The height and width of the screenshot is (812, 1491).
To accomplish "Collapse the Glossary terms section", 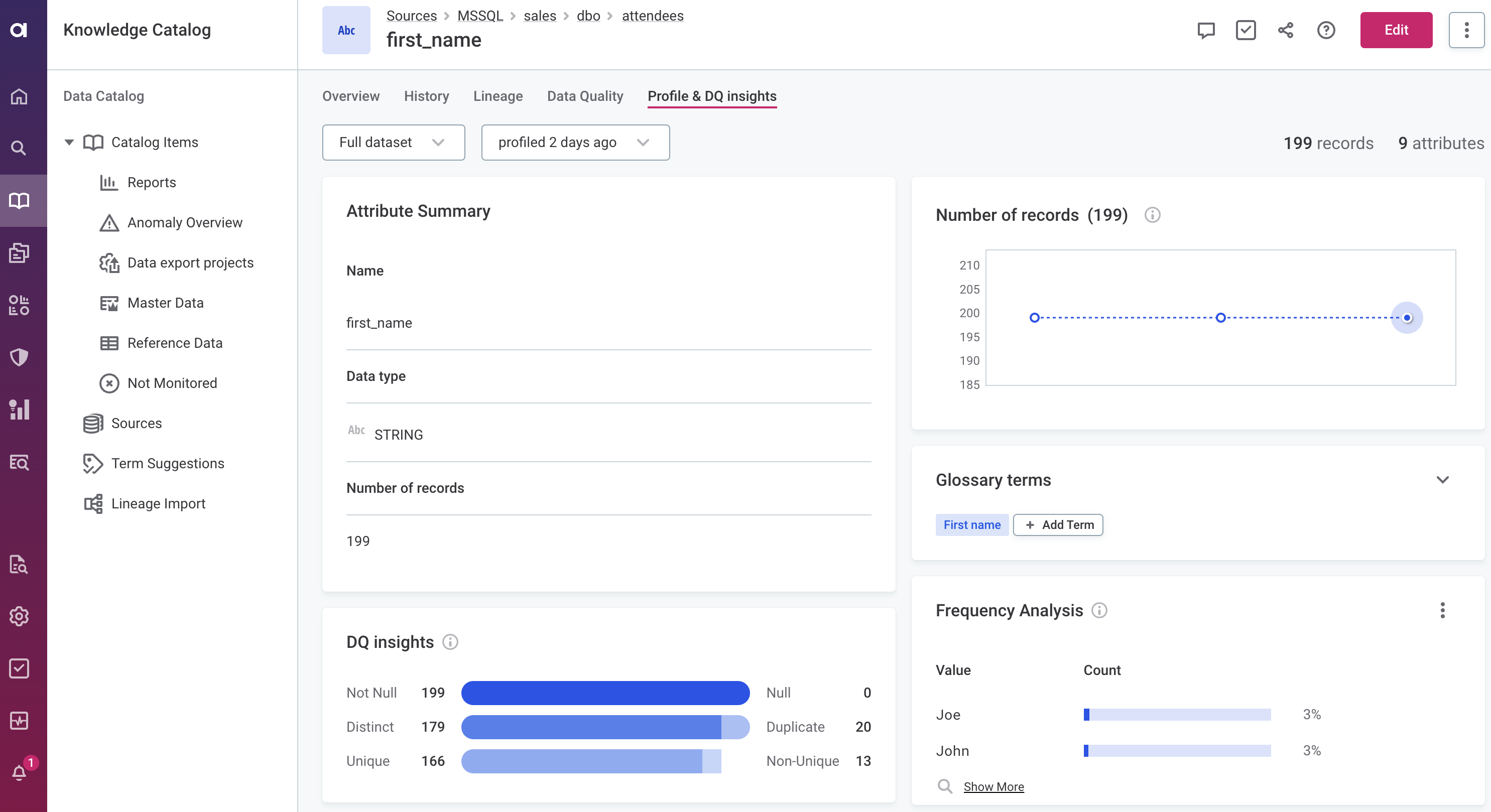I will (1443, 479).
